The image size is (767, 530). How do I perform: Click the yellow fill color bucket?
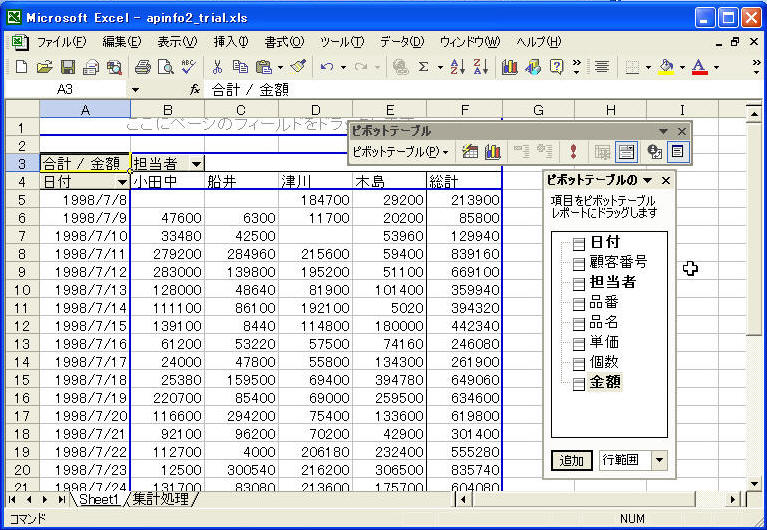(667, 67)
